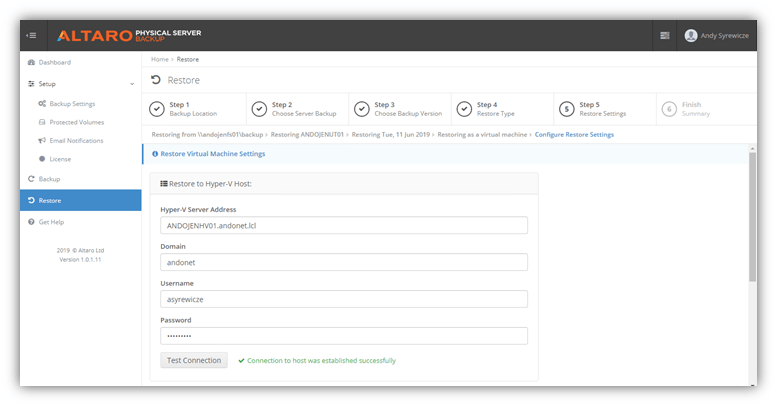Viewport: 777px width, 406px height.
Task: Click the Andy Syrewicze user avatar
Action: [691, 36]
